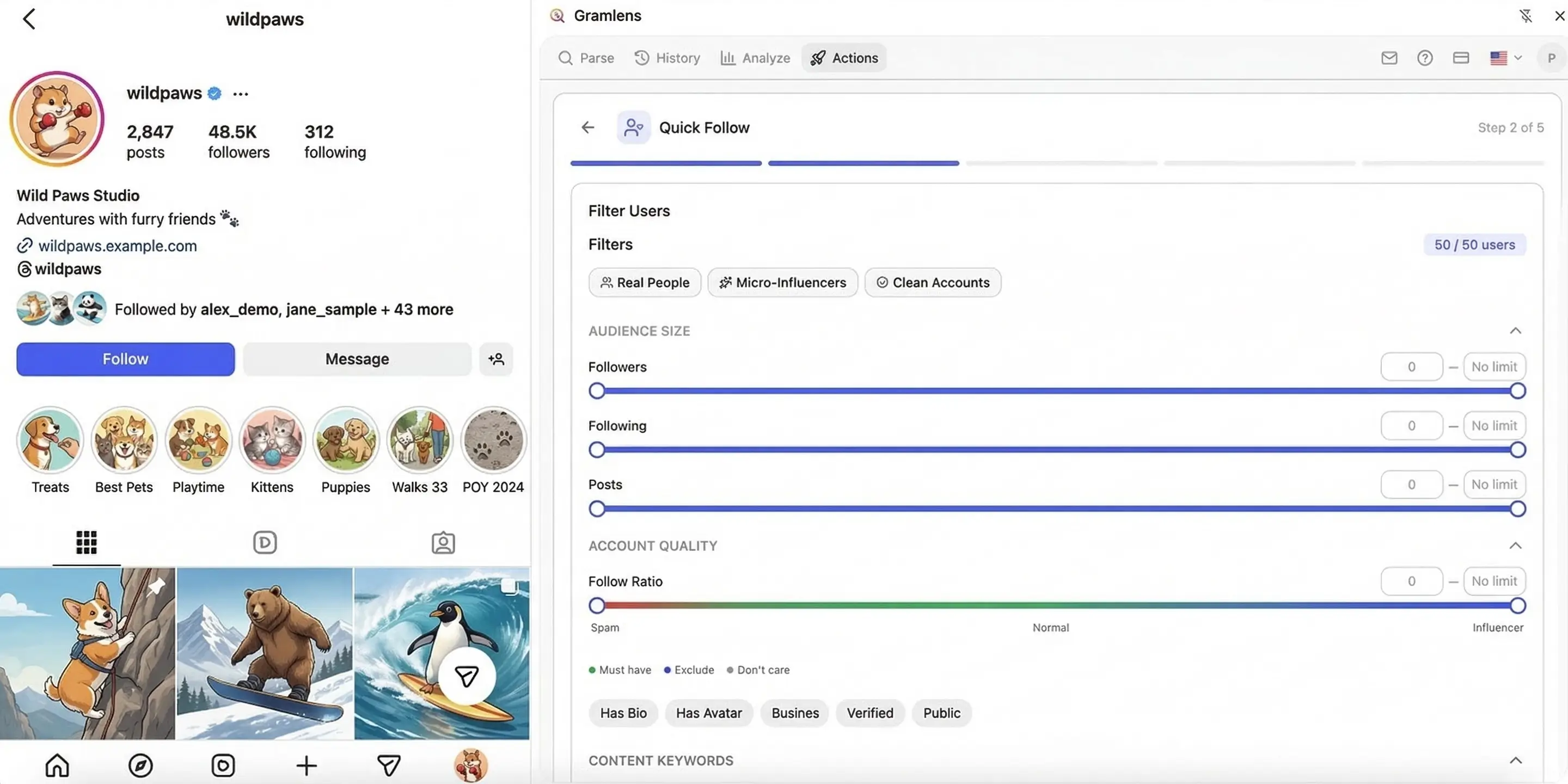Open the language flag dropdown

[1506, 58]
